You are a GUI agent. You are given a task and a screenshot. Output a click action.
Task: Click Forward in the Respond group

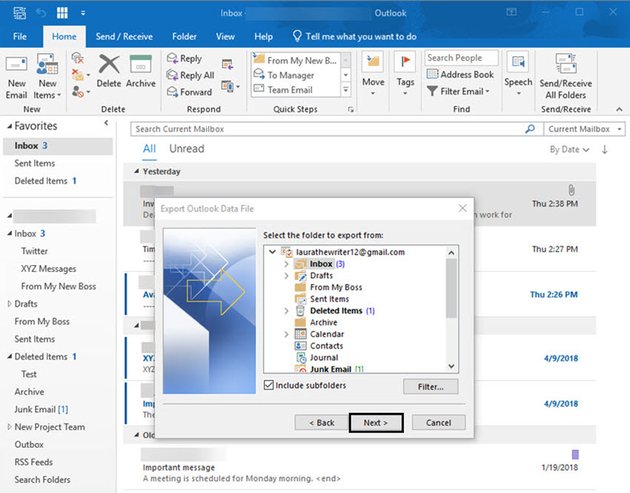190,92
